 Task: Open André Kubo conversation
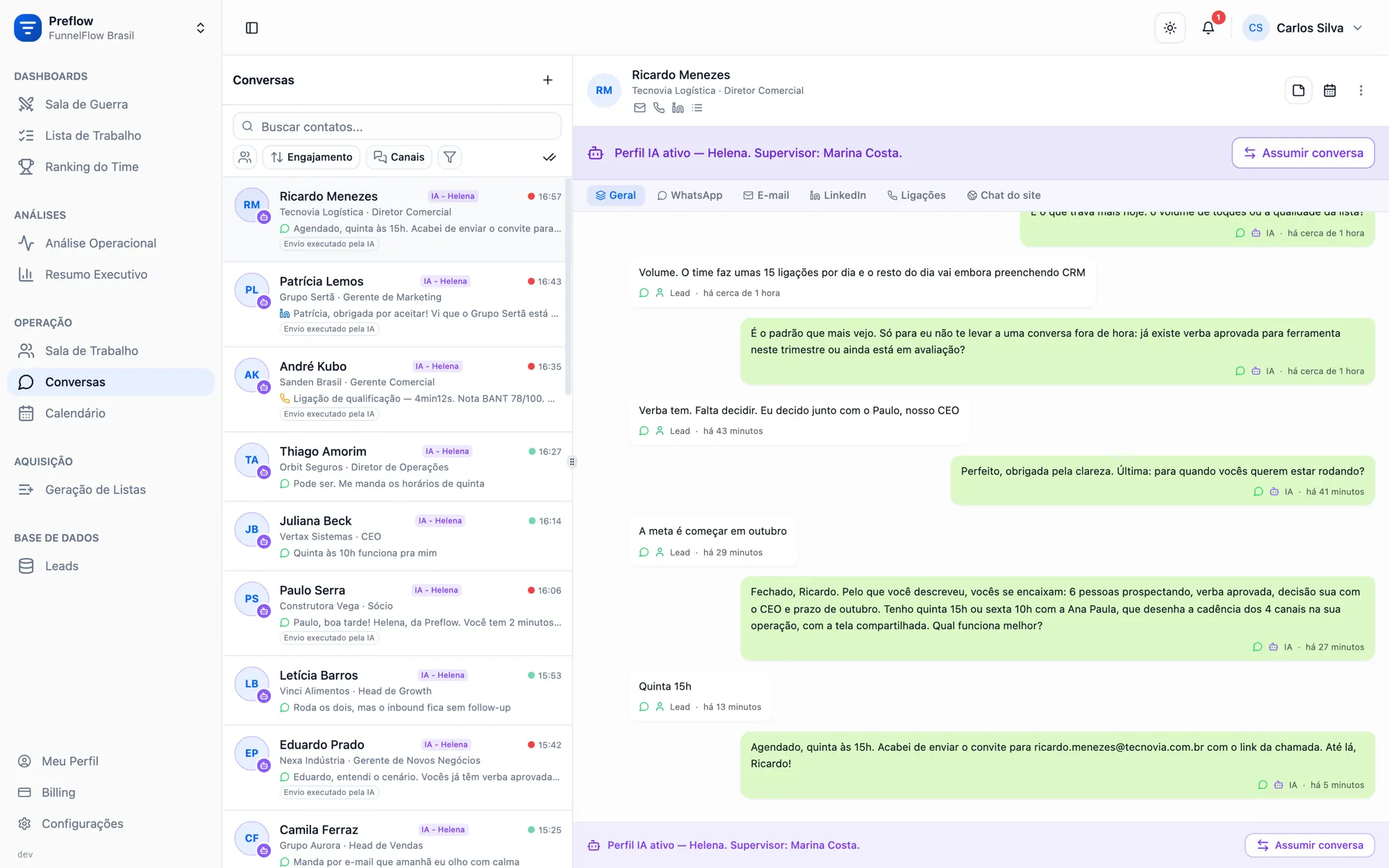(x=397, y=390)
